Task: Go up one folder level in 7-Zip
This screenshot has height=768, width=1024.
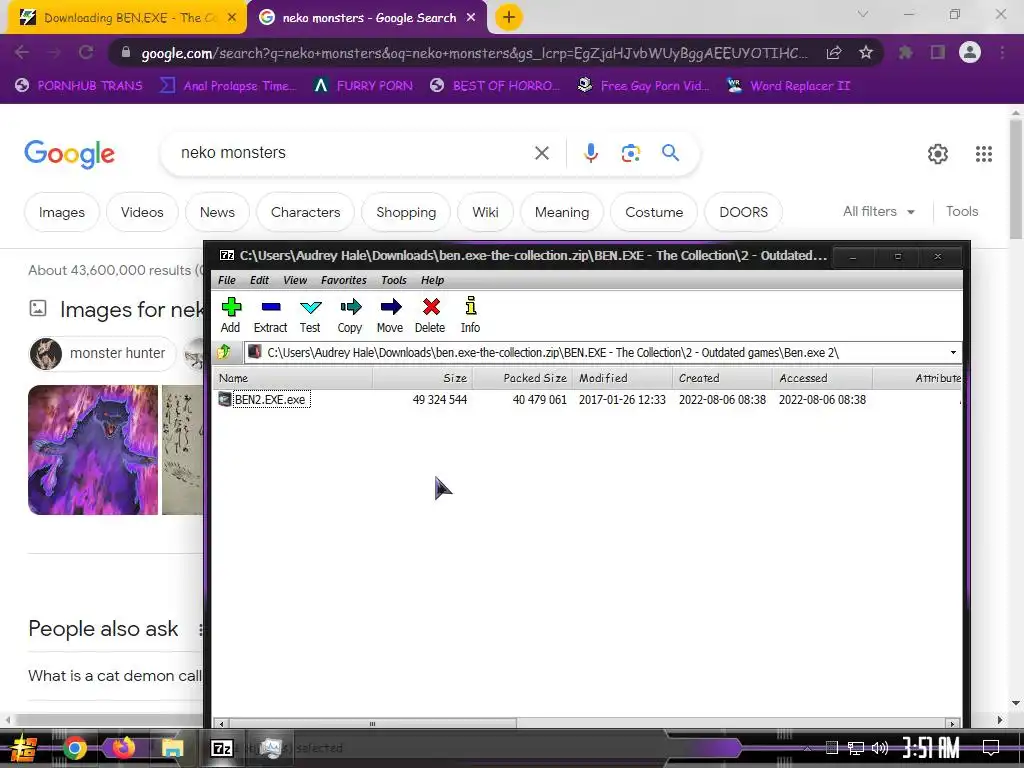Action: (224, 353)
